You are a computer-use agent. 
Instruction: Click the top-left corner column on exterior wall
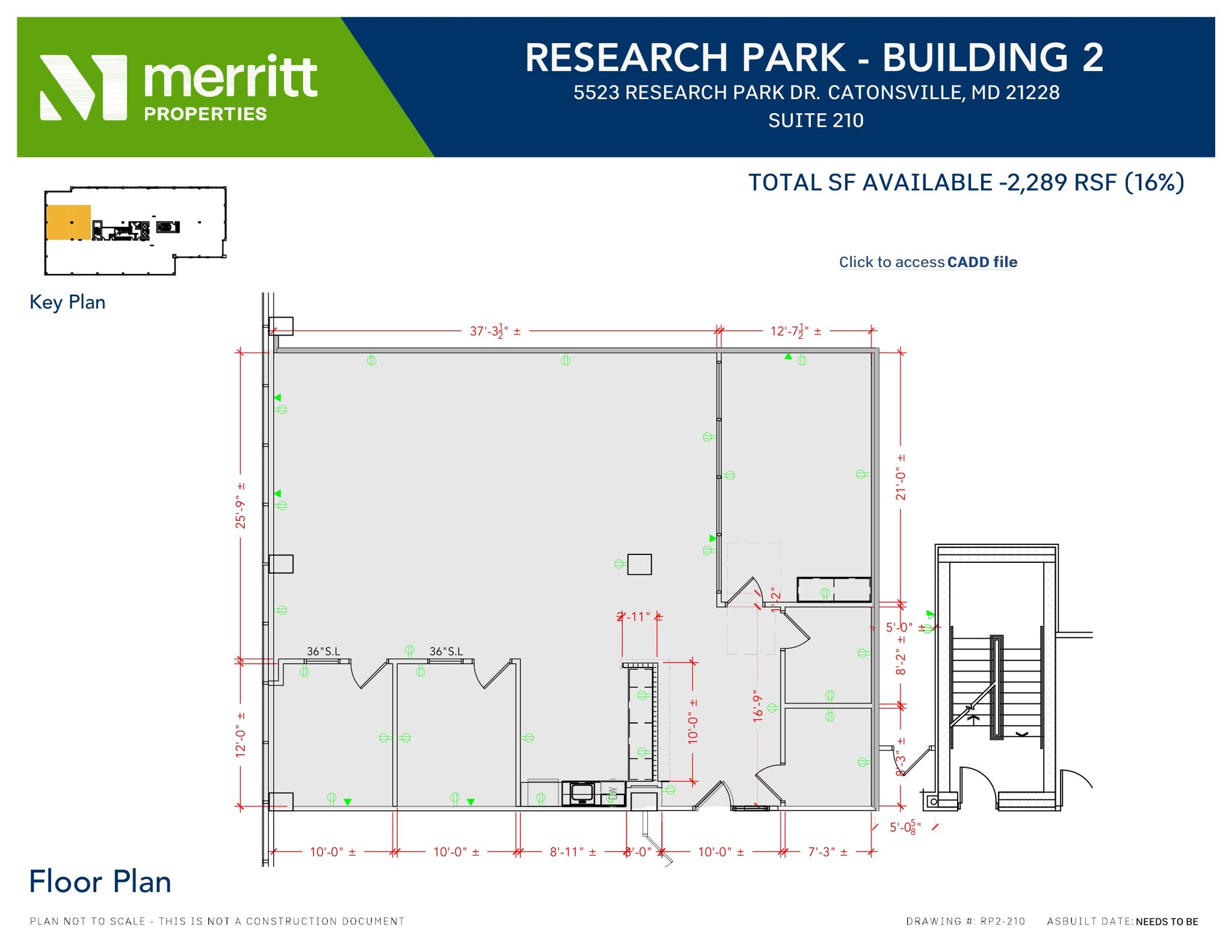point(281,326)
